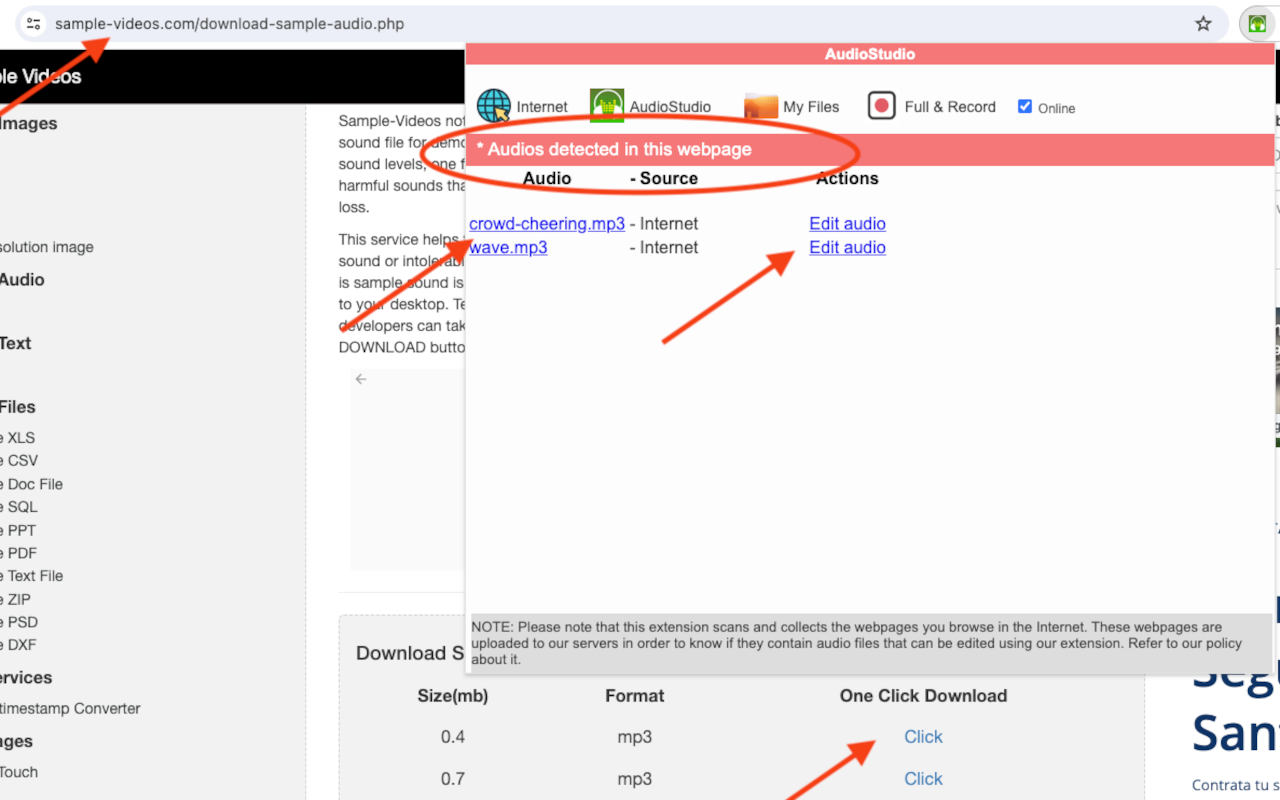Click Edit audio for wave.mp3
Screen dimensions: 1280x800
click(848, 248)
